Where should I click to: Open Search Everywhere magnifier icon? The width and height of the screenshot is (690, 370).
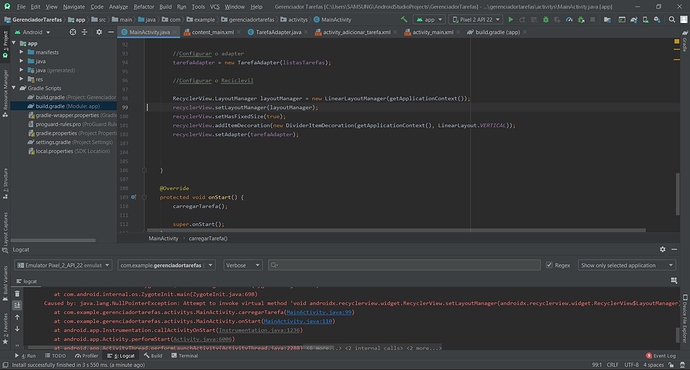tap(672, 19)
